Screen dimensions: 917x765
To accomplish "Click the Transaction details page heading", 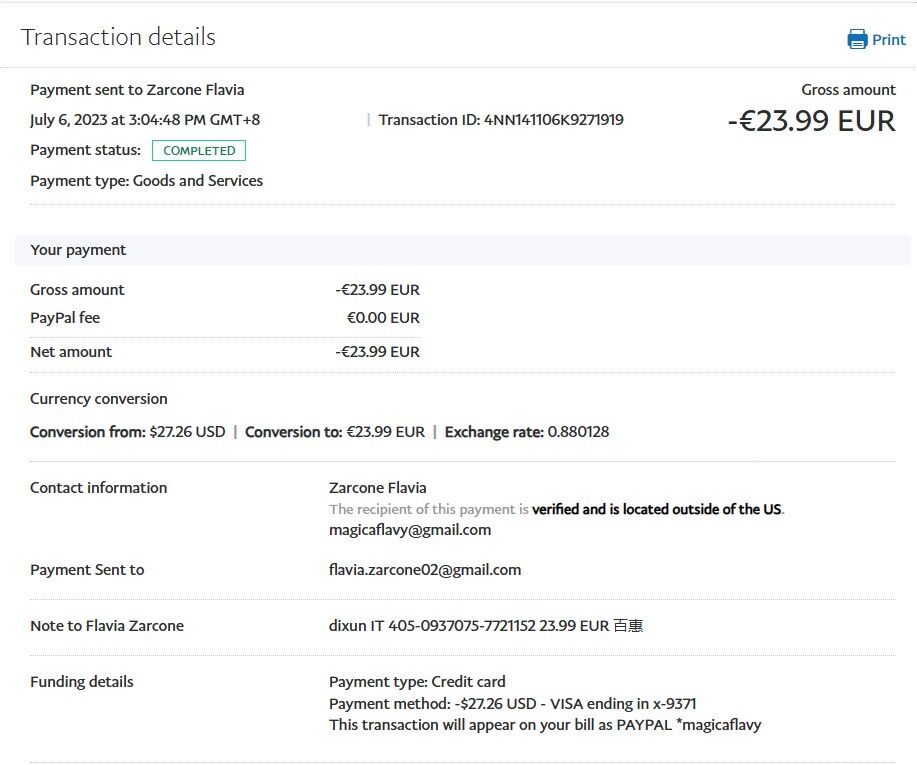I will tap(118, 37).
